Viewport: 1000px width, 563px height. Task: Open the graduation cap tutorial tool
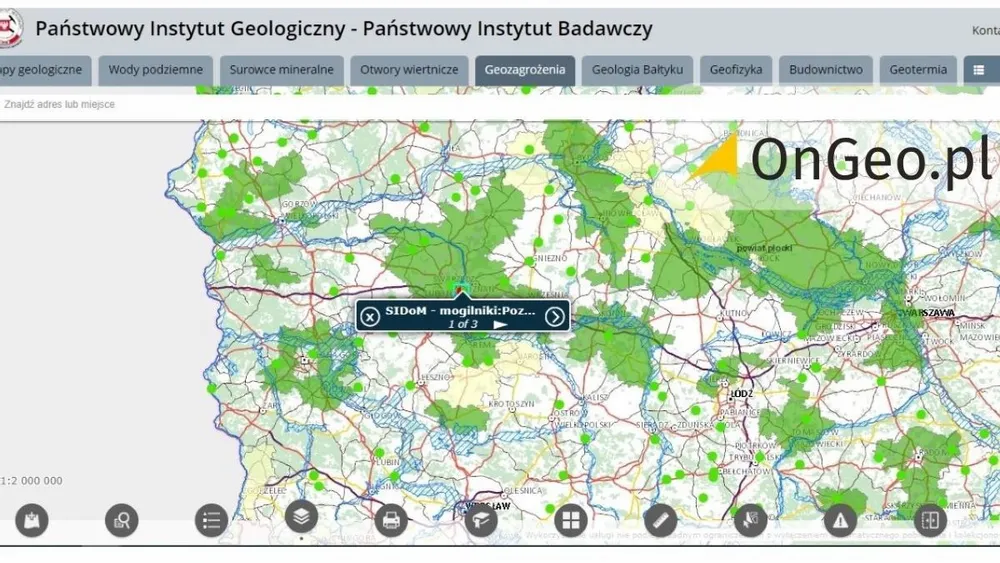pos(481,520)
